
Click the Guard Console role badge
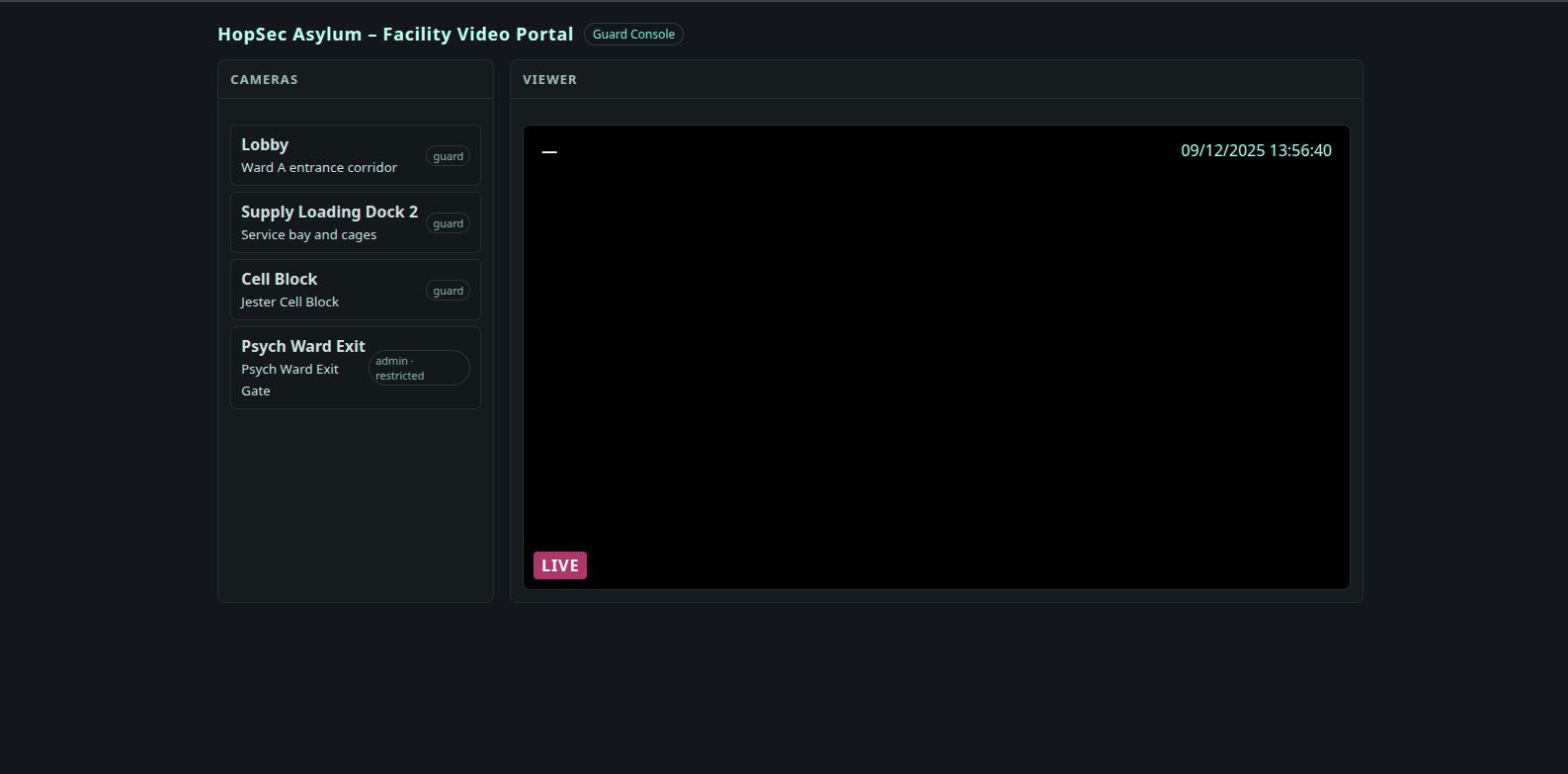[633, 35]
